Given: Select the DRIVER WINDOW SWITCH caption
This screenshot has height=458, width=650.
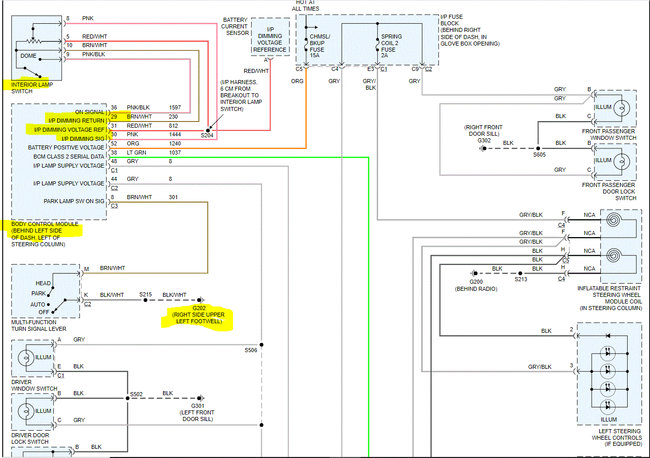Looking at the screenshot, I should point(34,385).
